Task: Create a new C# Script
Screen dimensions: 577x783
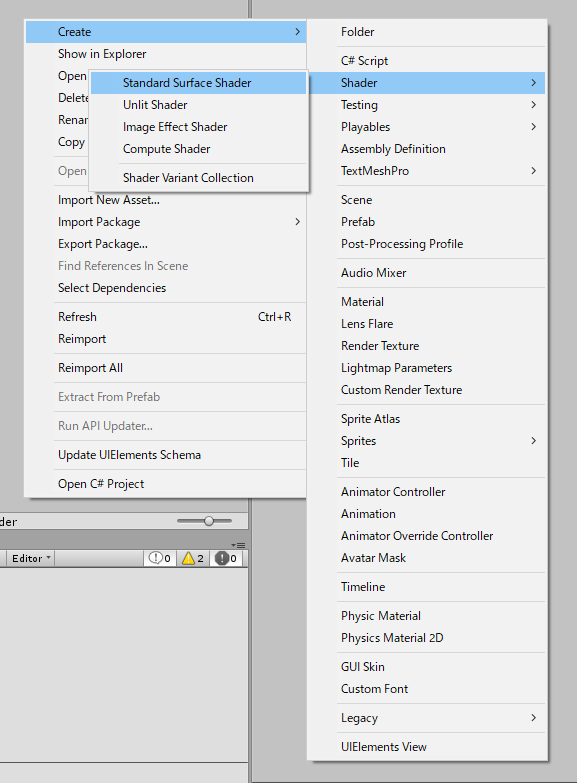Action: point(427,61)
